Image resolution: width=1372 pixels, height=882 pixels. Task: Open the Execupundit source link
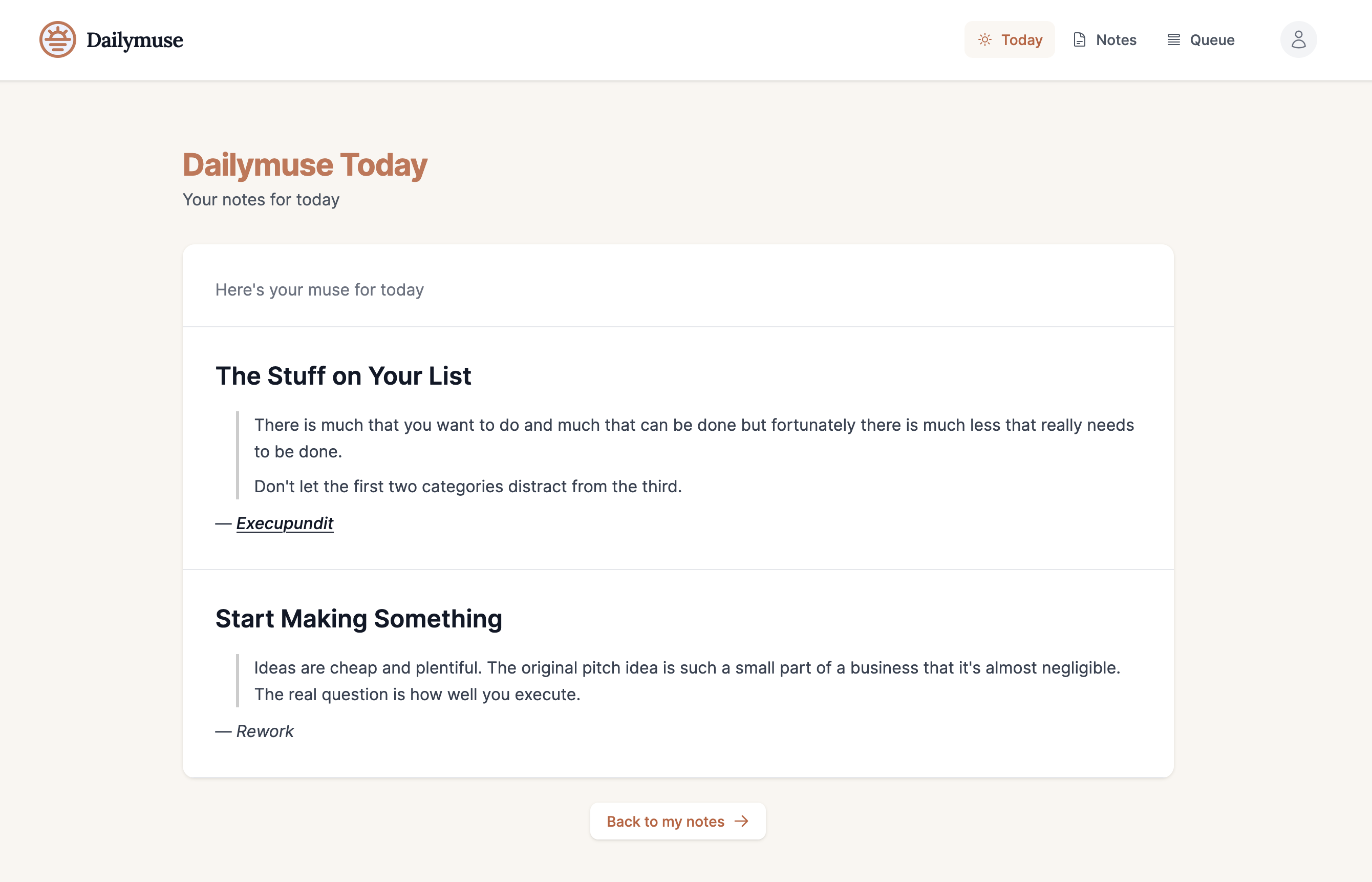point(285,523)
